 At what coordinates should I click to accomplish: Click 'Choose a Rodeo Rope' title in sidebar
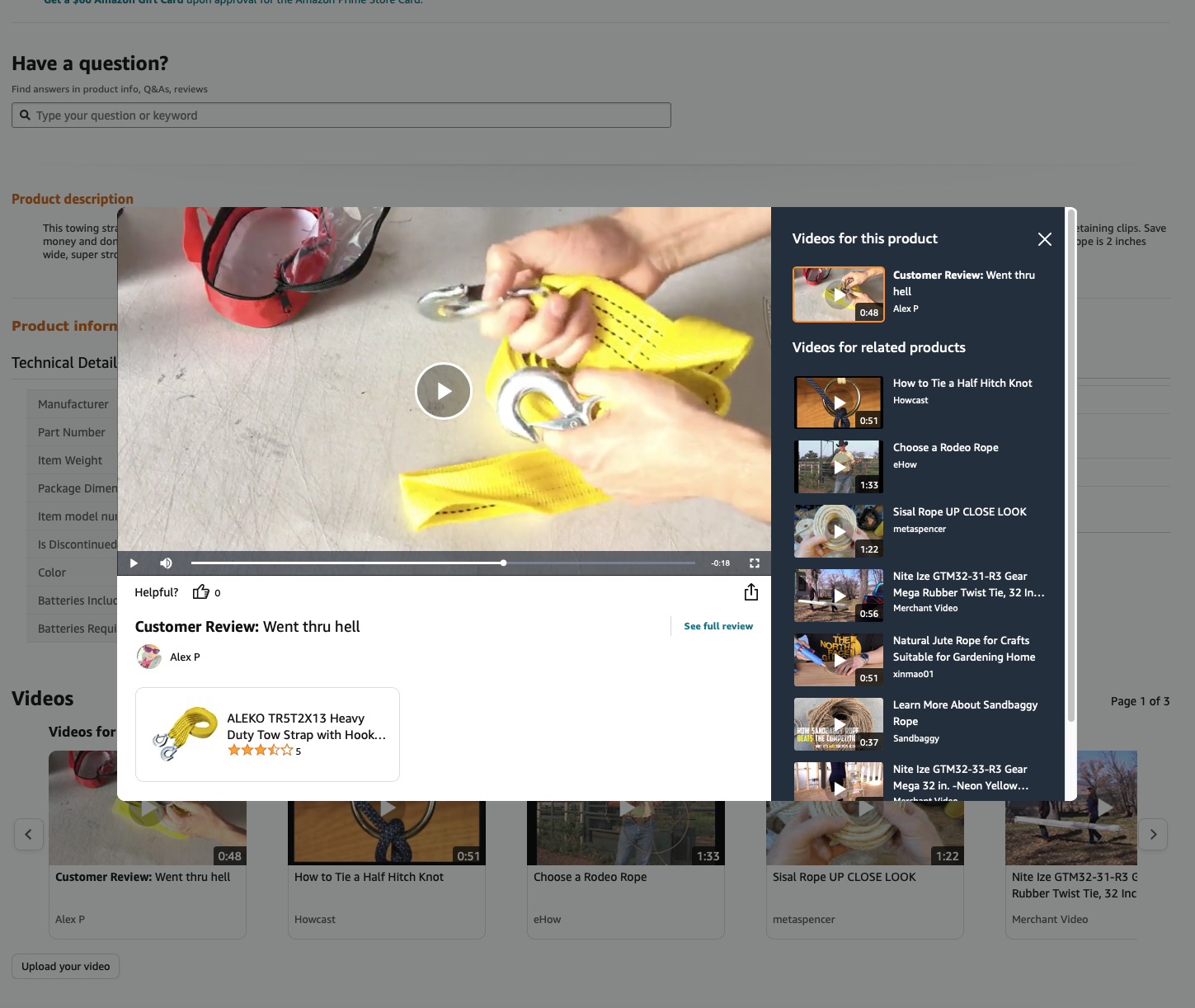[946, 448]
